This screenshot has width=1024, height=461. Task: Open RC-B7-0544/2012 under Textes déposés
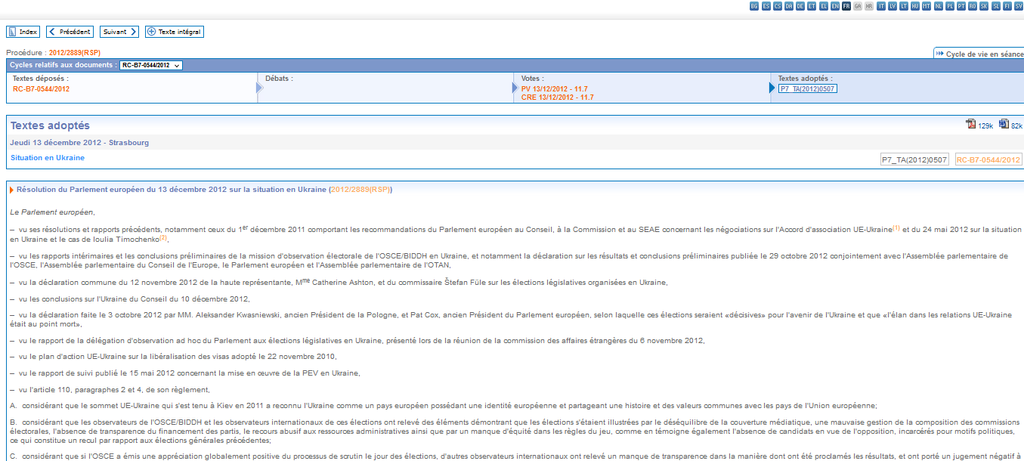coord(41,89)
